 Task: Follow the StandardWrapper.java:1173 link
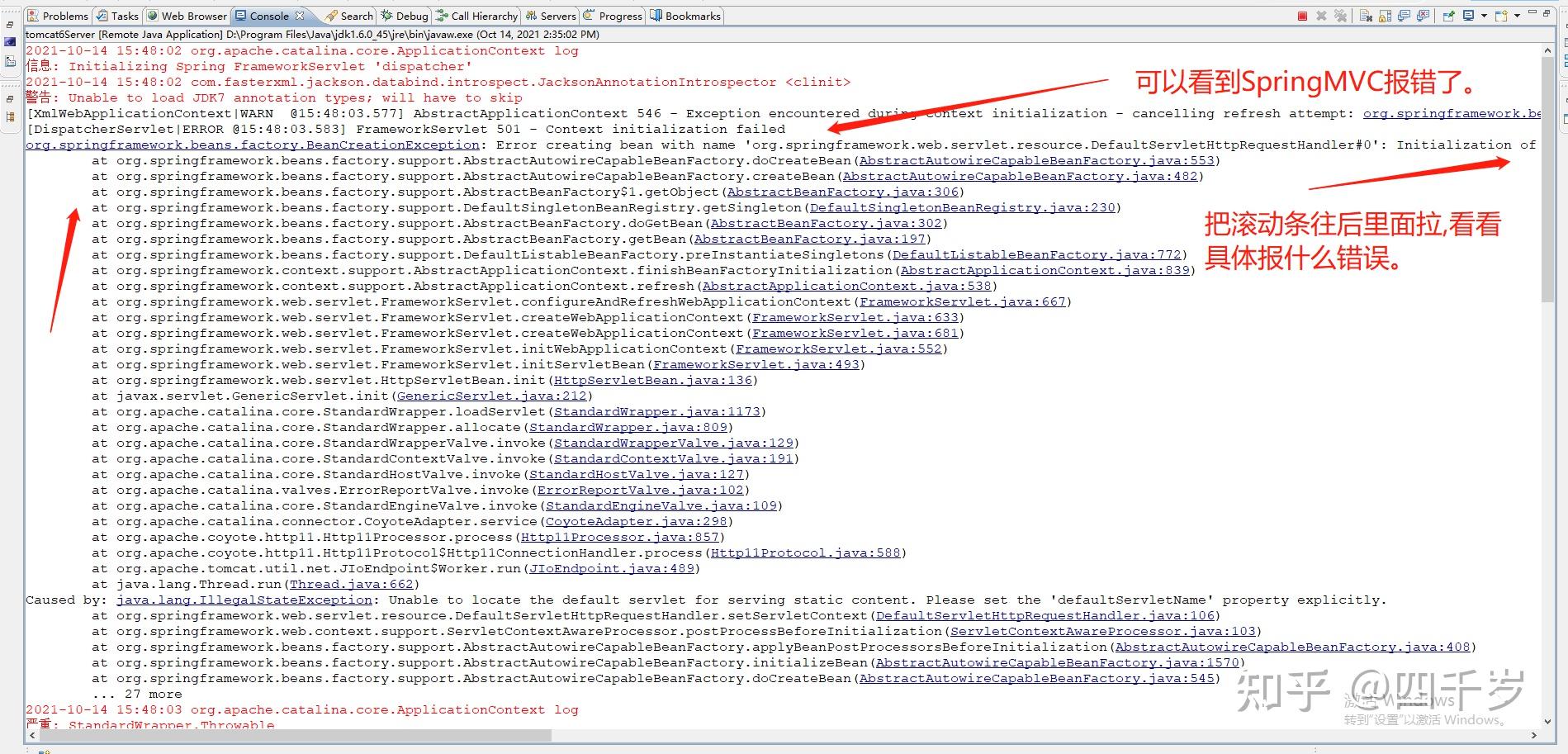click(x=657, y=411)
